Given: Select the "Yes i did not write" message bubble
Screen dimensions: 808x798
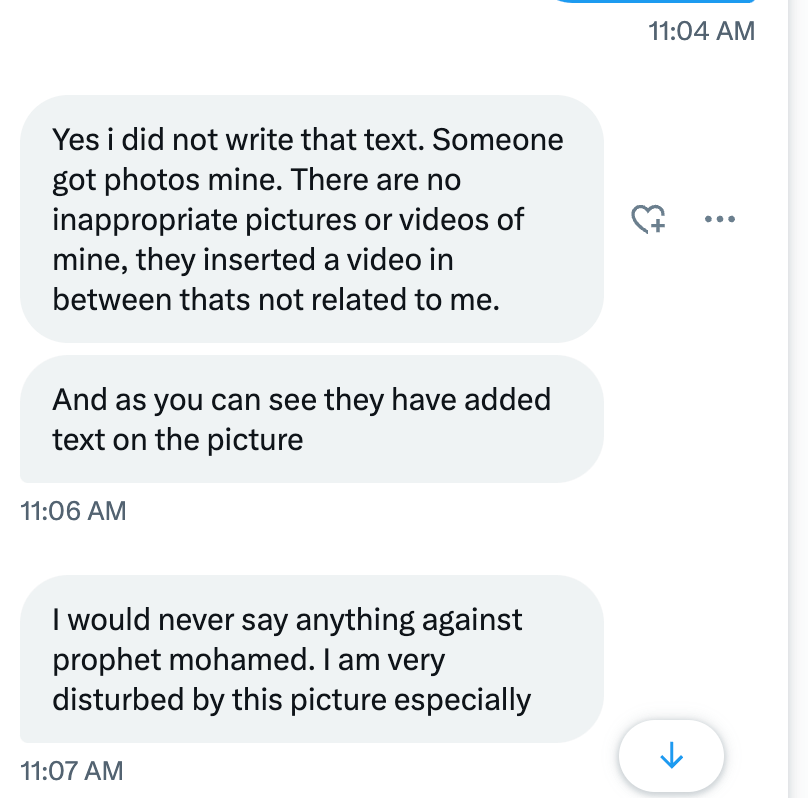Looking at the screenshot, I should pos(311,219).
